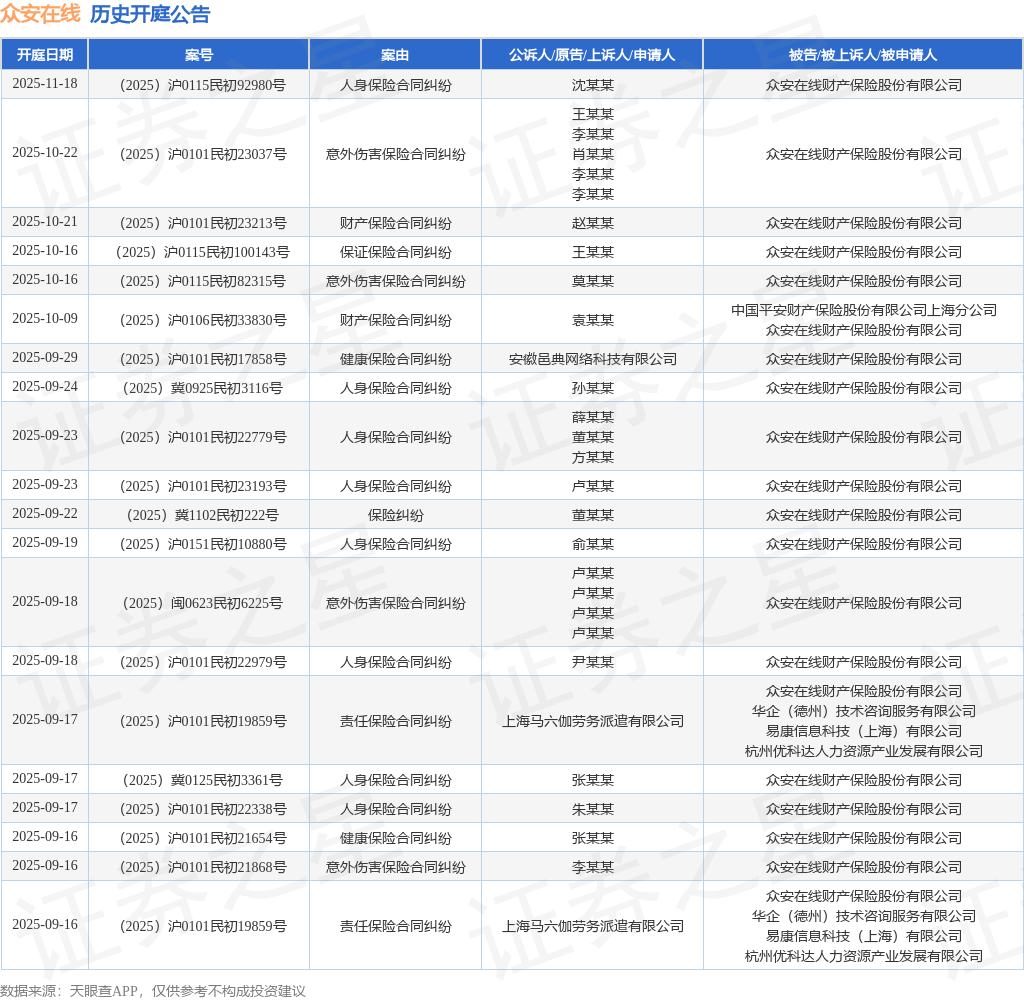Select case number 沪0115民初100143号
This screenshot has height=1000, width=1024.
pos(202,252)
